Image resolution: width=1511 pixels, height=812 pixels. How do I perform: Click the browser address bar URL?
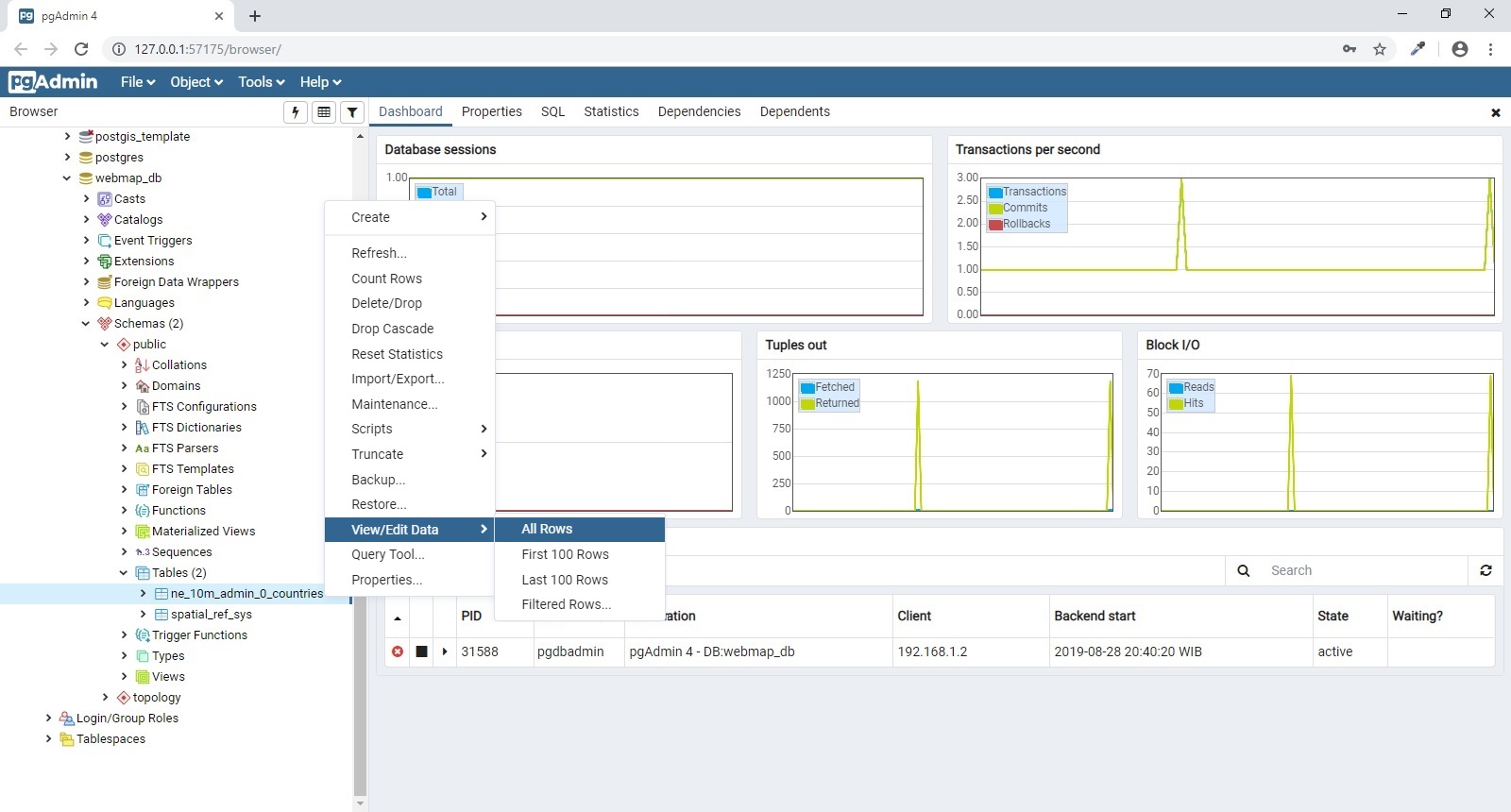click(x=208, y=49)
